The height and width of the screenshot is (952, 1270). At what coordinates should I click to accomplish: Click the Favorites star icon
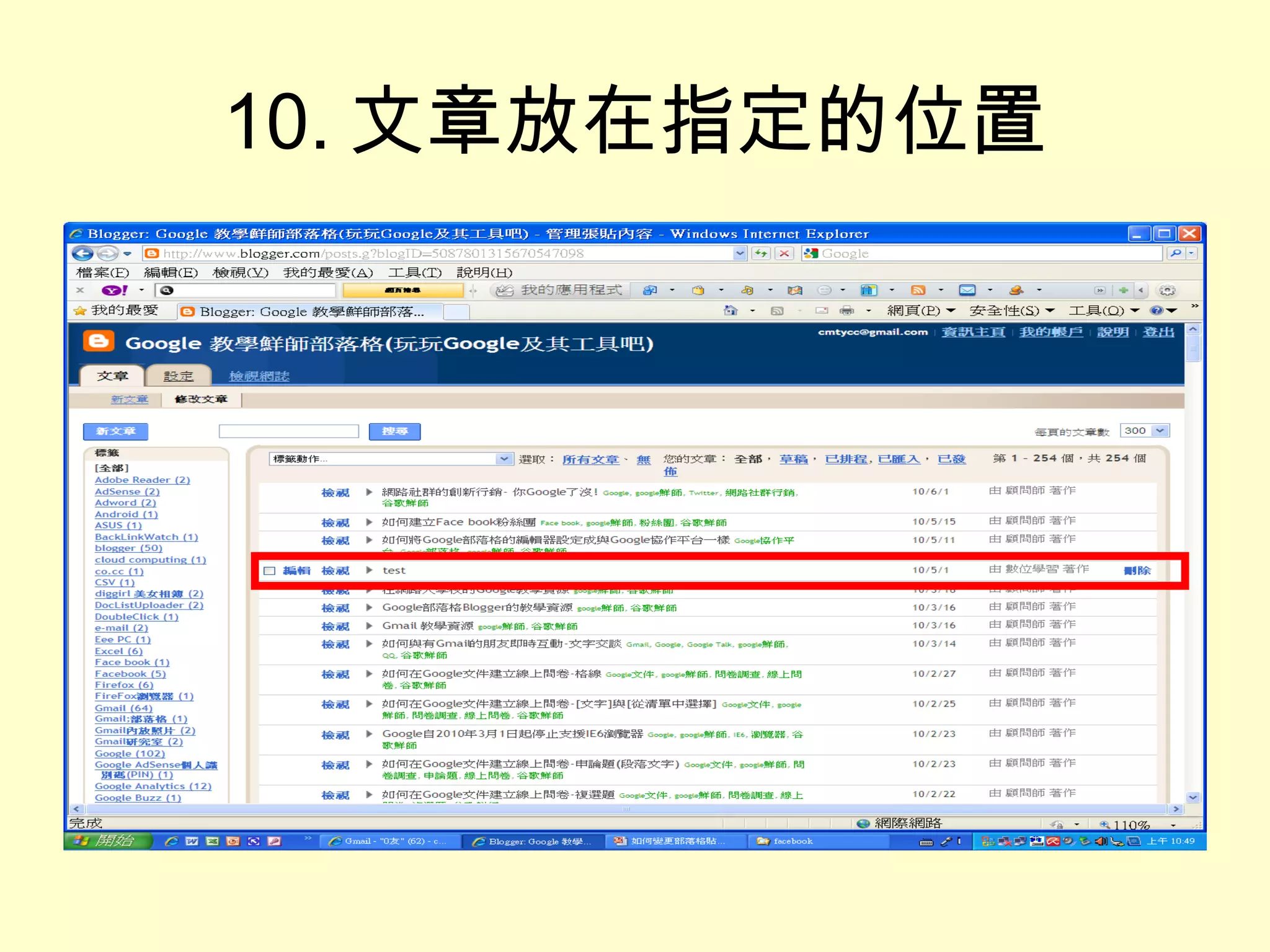click(x=80, y=311)
